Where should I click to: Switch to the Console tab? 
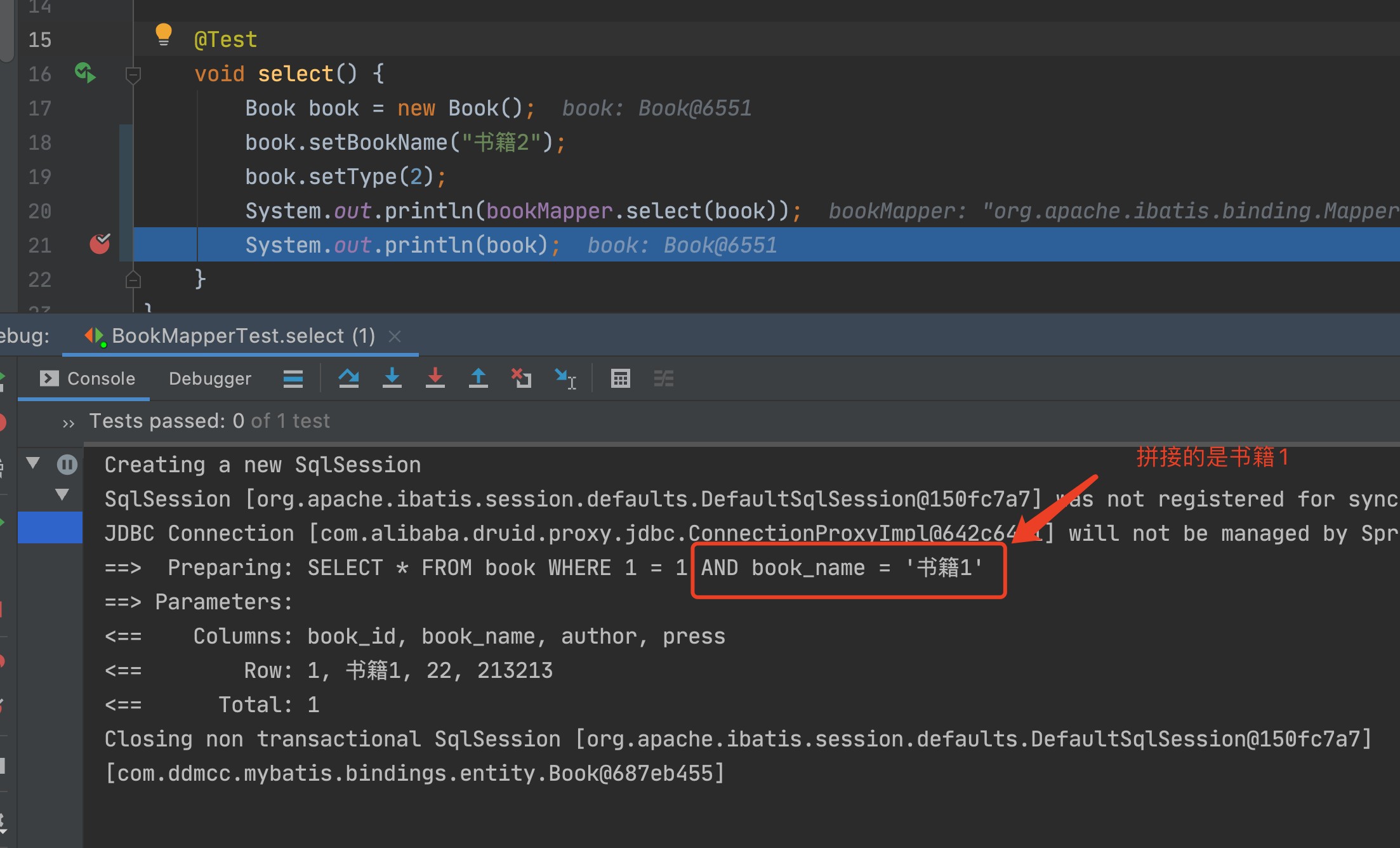point(88,379)
